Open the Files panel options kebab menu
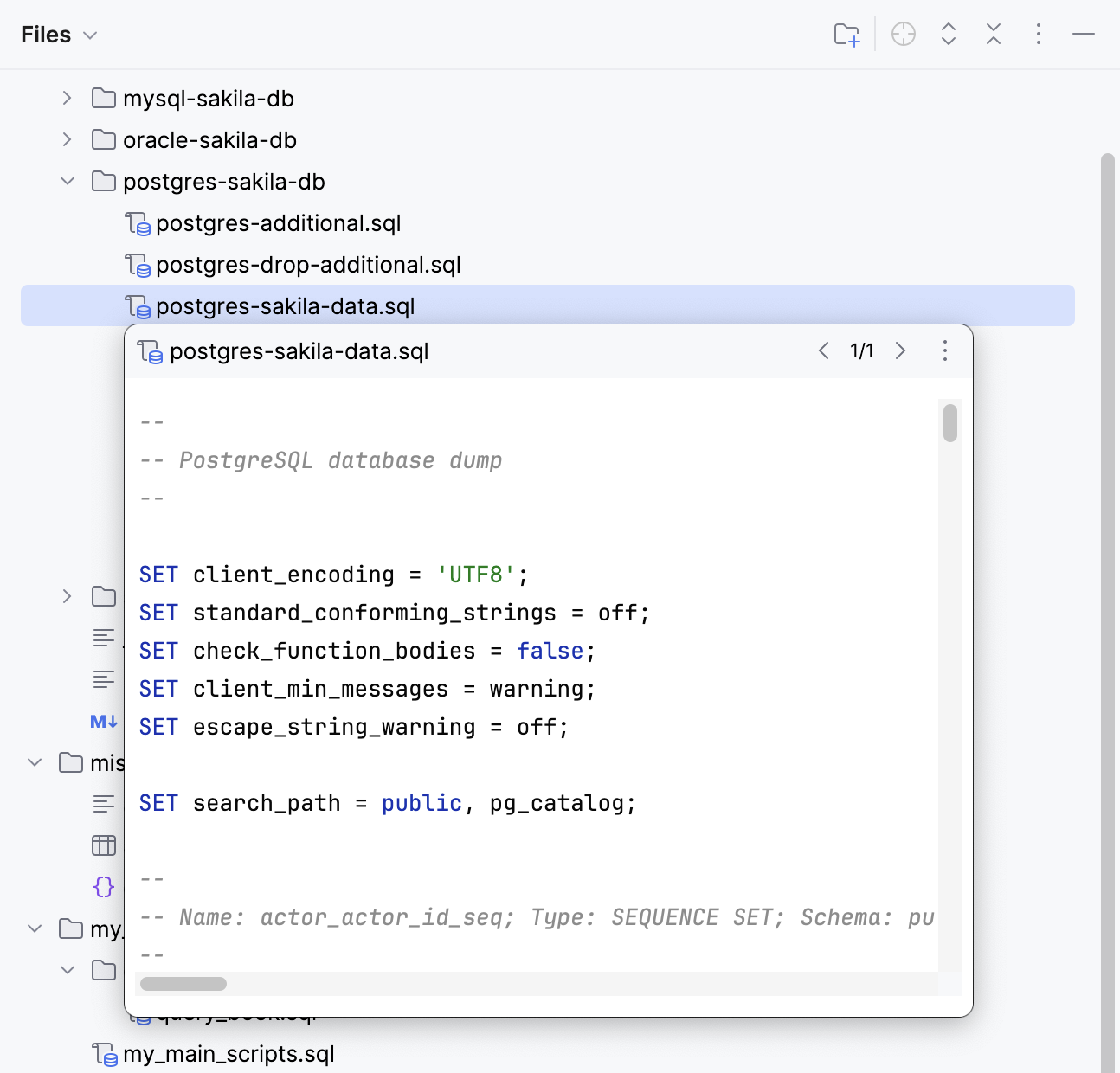Screen dimensions: 1120x1073 1039,34
